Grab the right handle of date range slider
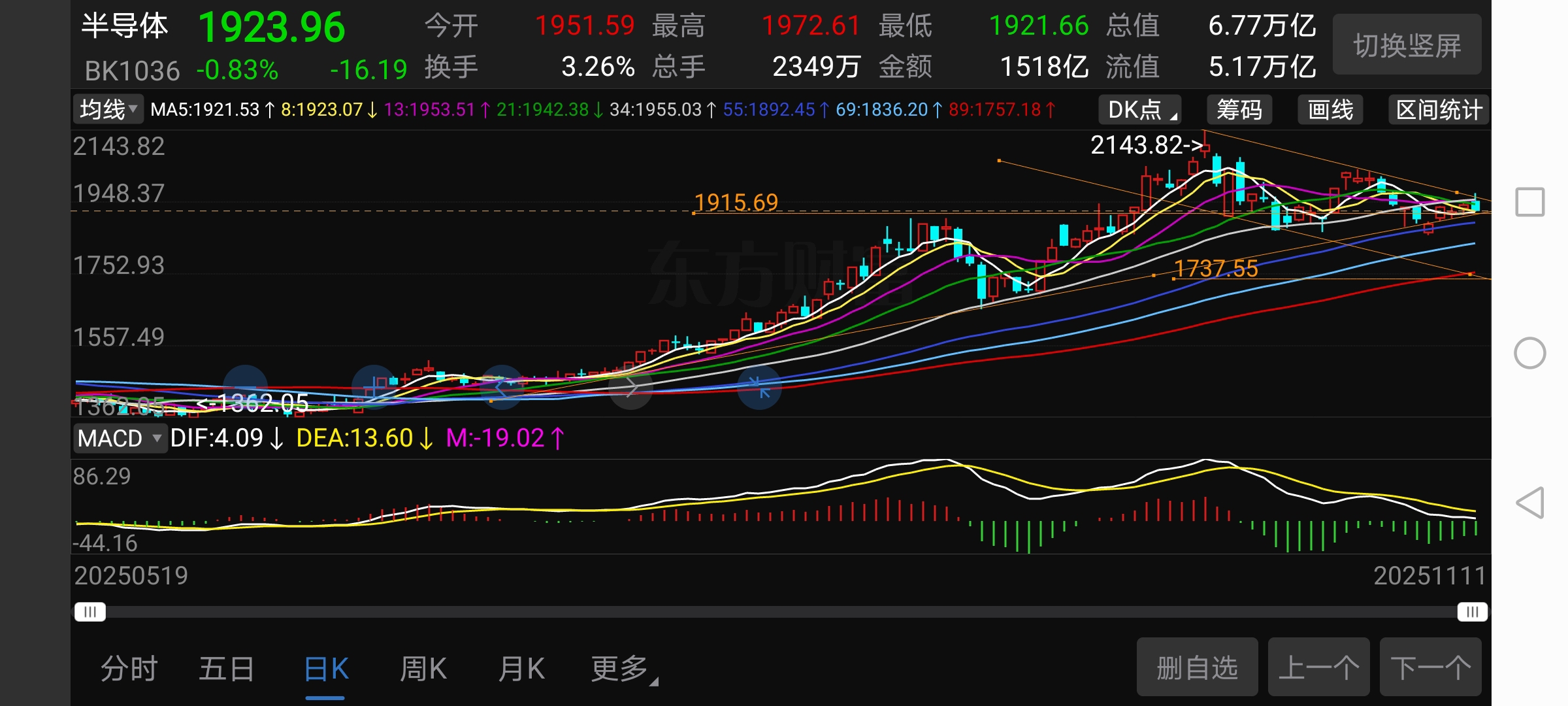This screenshot has width=1568, height=706. click(1472, 612)
